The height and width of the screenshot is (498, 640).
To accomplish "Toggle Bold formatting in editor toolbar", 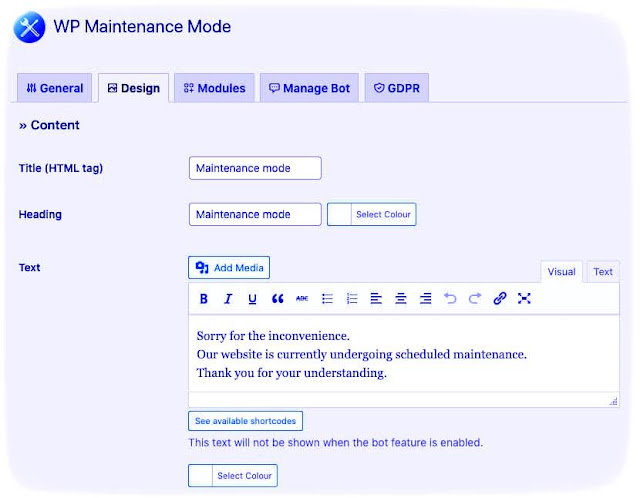I will [x=204, y=299].
